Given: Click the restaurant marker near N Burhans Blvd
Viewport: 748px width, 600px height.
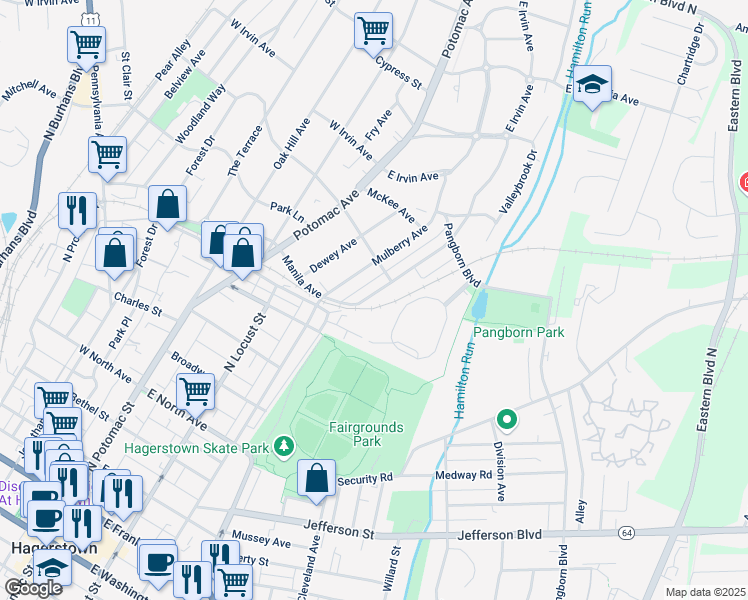Looking at the screenshot, I should (x=77, y=210).
